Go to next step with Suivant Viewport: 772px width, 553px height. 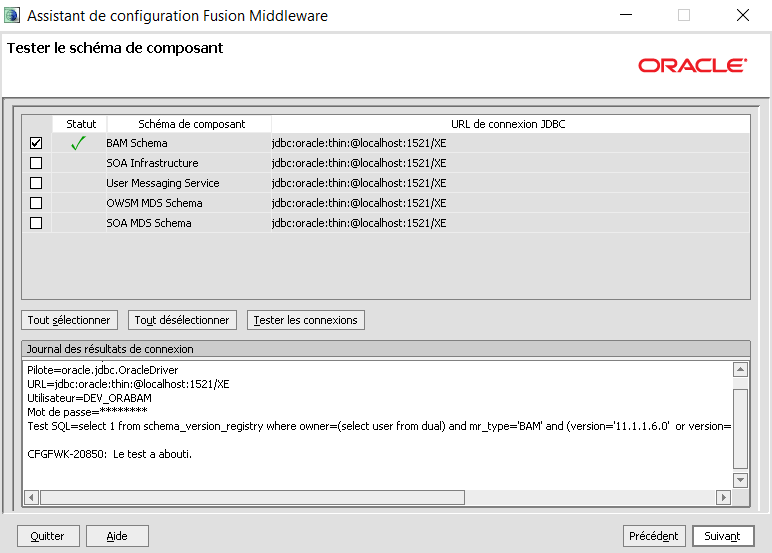(x=722, y=536)
